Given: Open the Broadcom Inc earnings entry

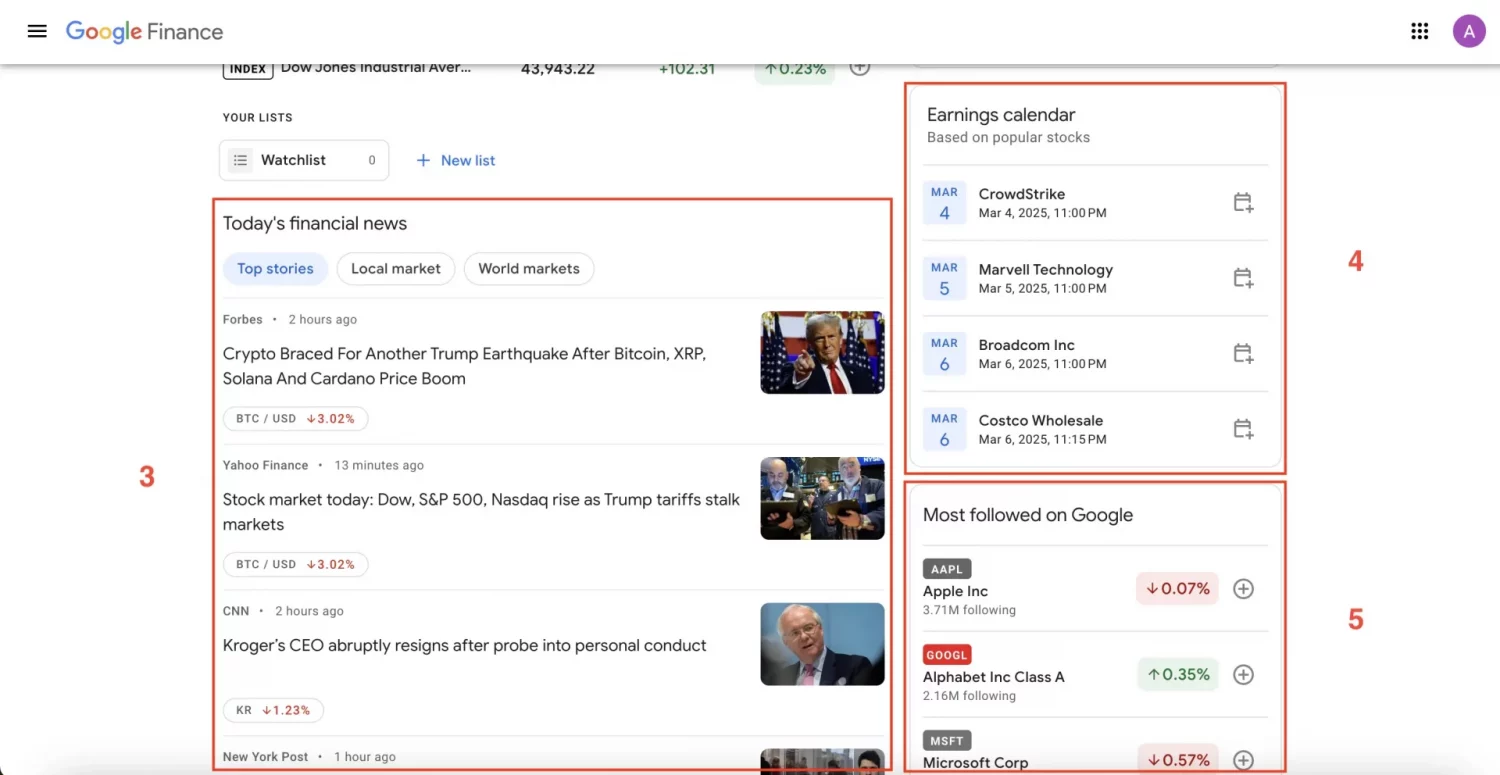Looking at the screenshot, I should pyautogui.click(x=1095, y=353).
